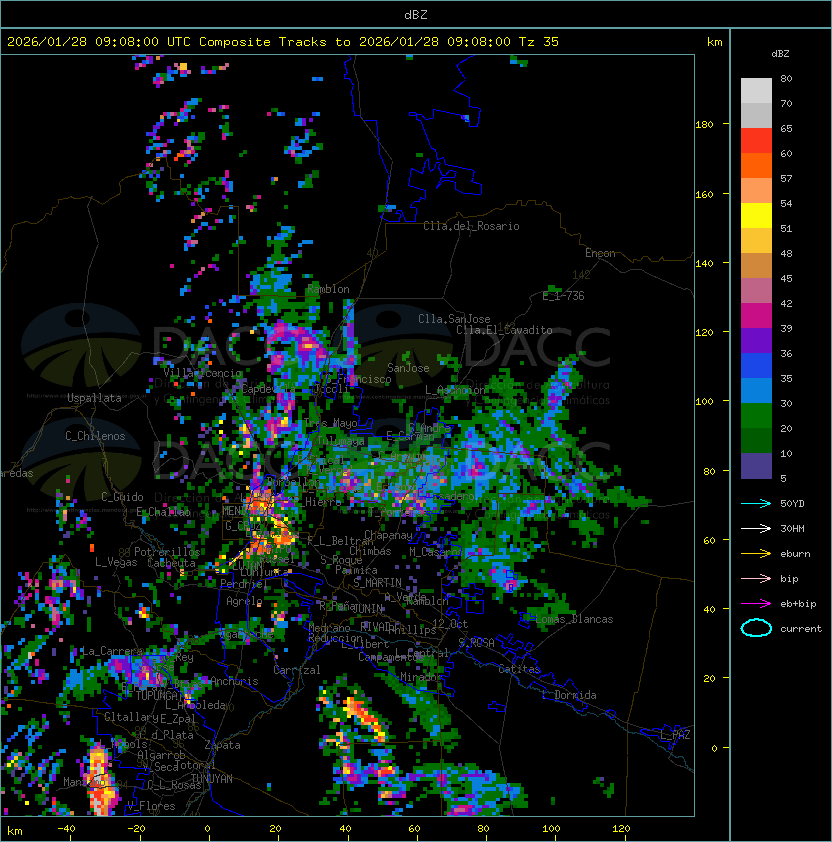Click the '12_Oct' map label

pyautogui.click(x=450, y=624)
